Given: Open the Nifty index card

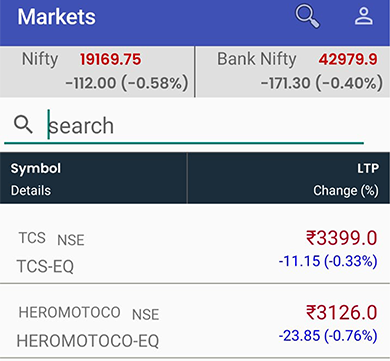Looking at the screenshot, I should point(97,72).
